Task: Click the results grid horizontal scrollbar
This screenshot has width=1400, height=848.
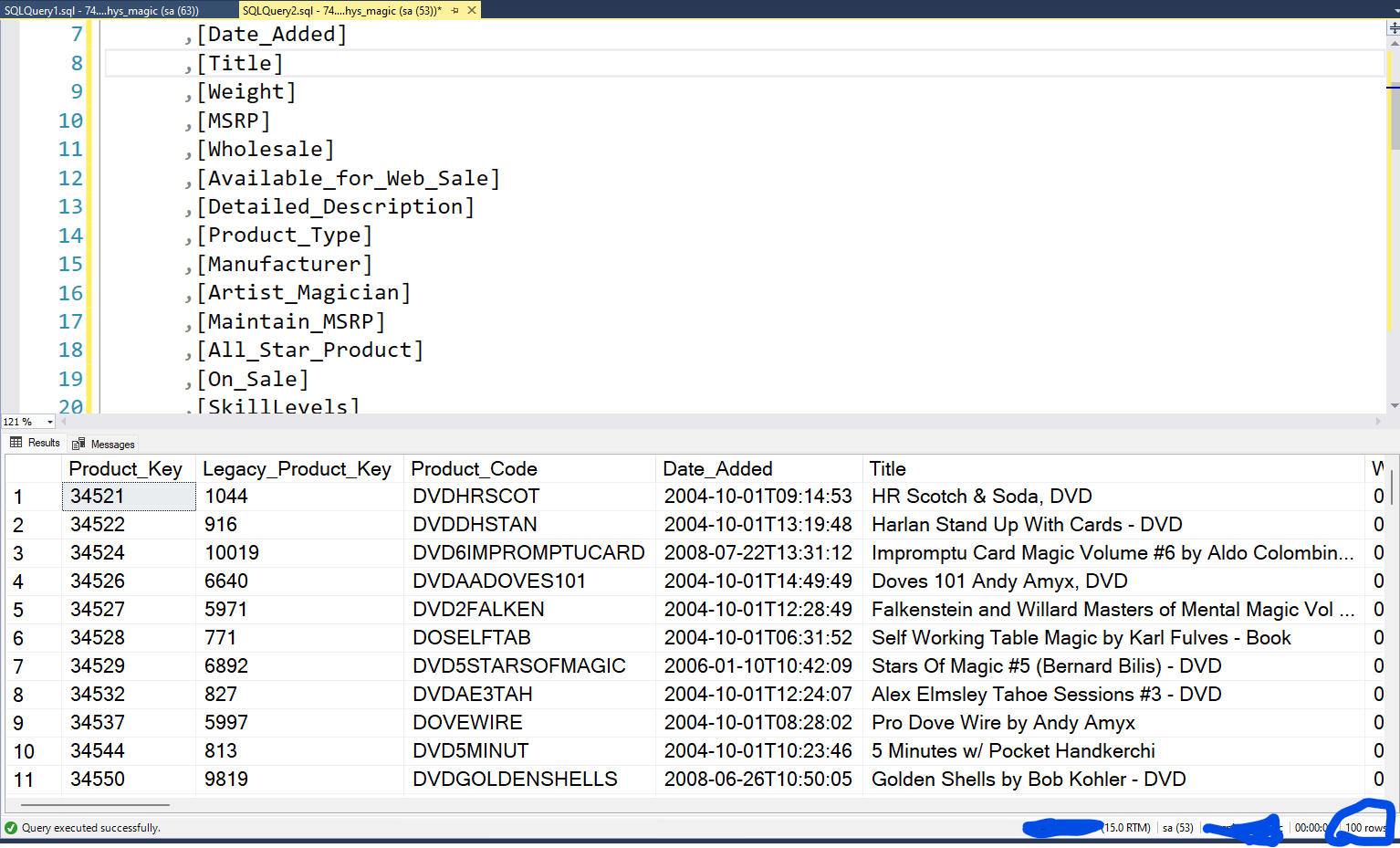Action: click(x=95, y=805)
